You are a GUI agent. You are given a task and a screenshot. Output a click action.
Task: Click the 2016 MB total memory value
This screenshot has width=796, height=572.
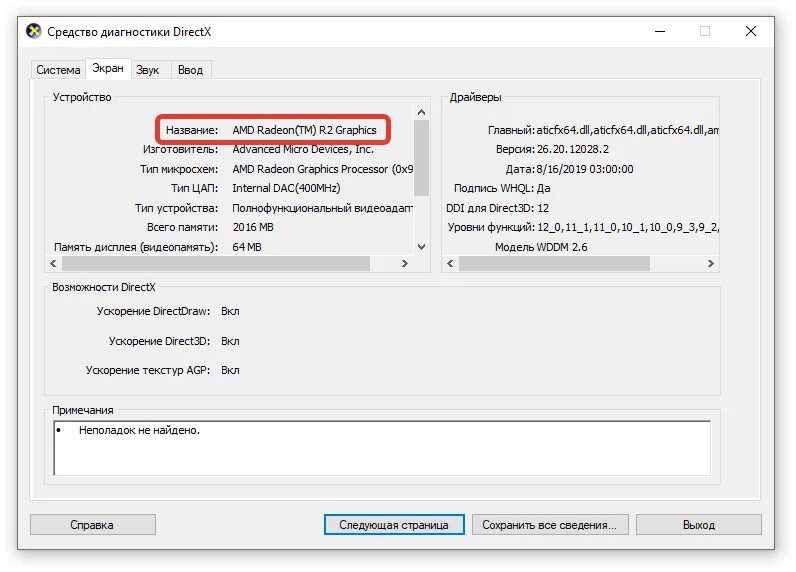[253, 227]
